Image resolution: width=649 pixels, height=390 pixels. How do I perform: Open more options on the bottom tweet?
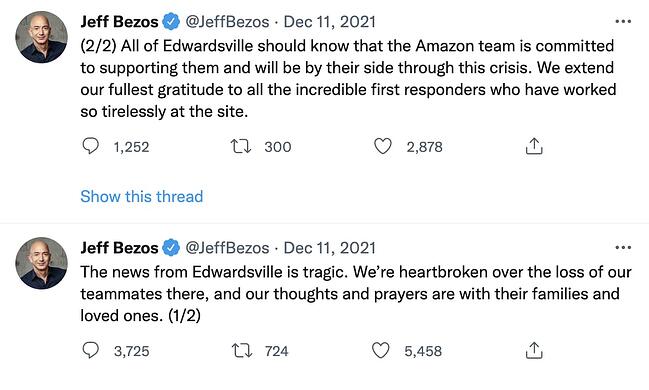pos(623,248)
